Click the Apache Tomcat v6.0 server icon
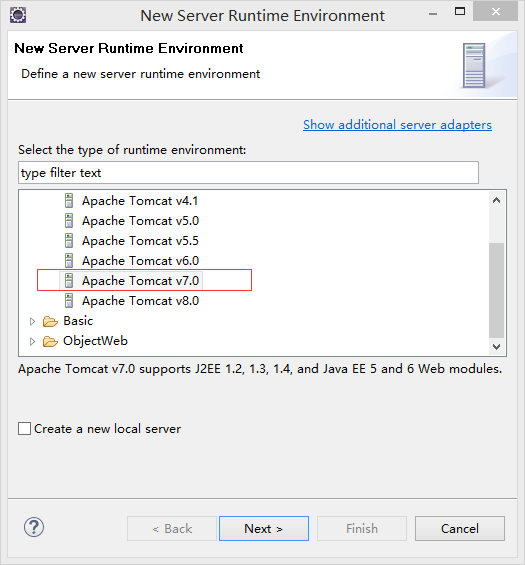The width and height of the screenshot is (525, 565). (69, 261)
